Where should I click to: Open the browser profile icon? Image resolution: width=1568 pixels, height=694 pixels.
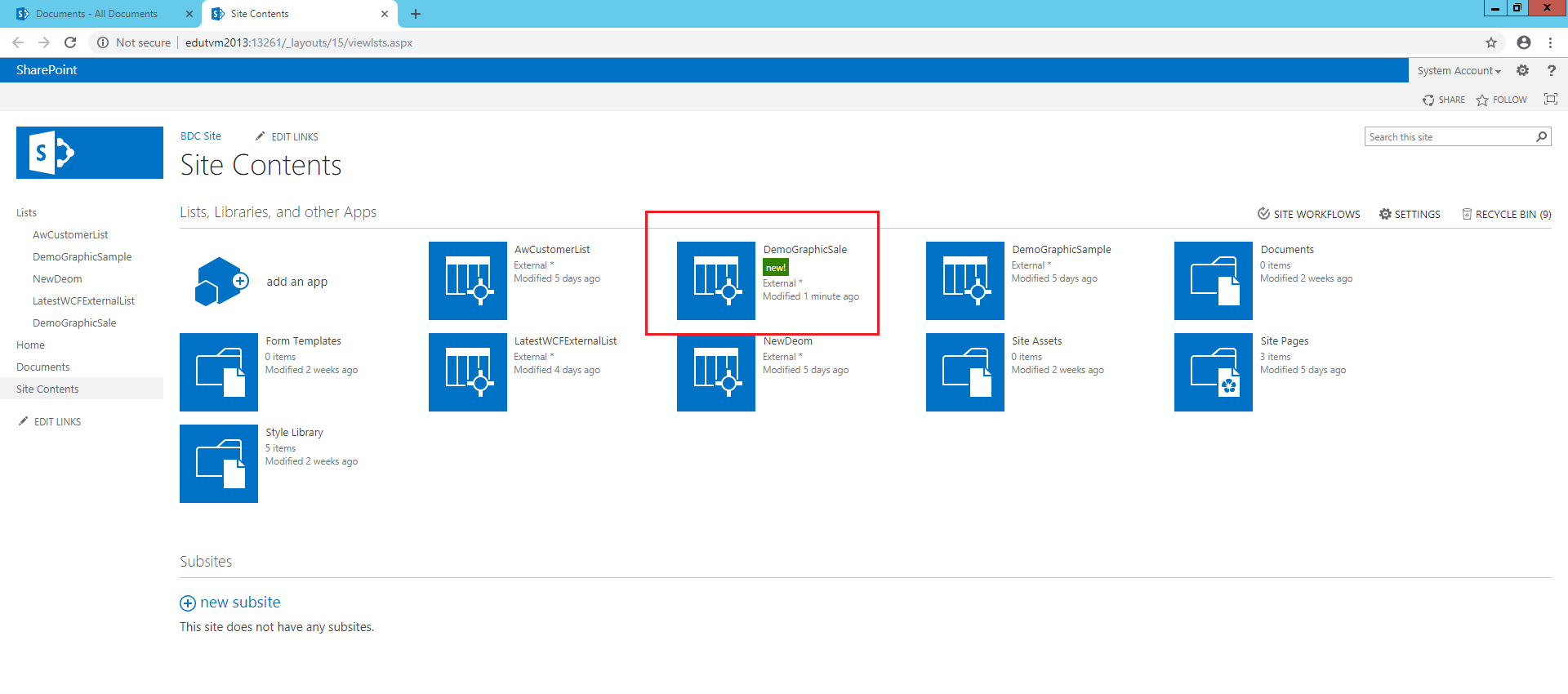pyautogui.click(x=1524, y=42)
